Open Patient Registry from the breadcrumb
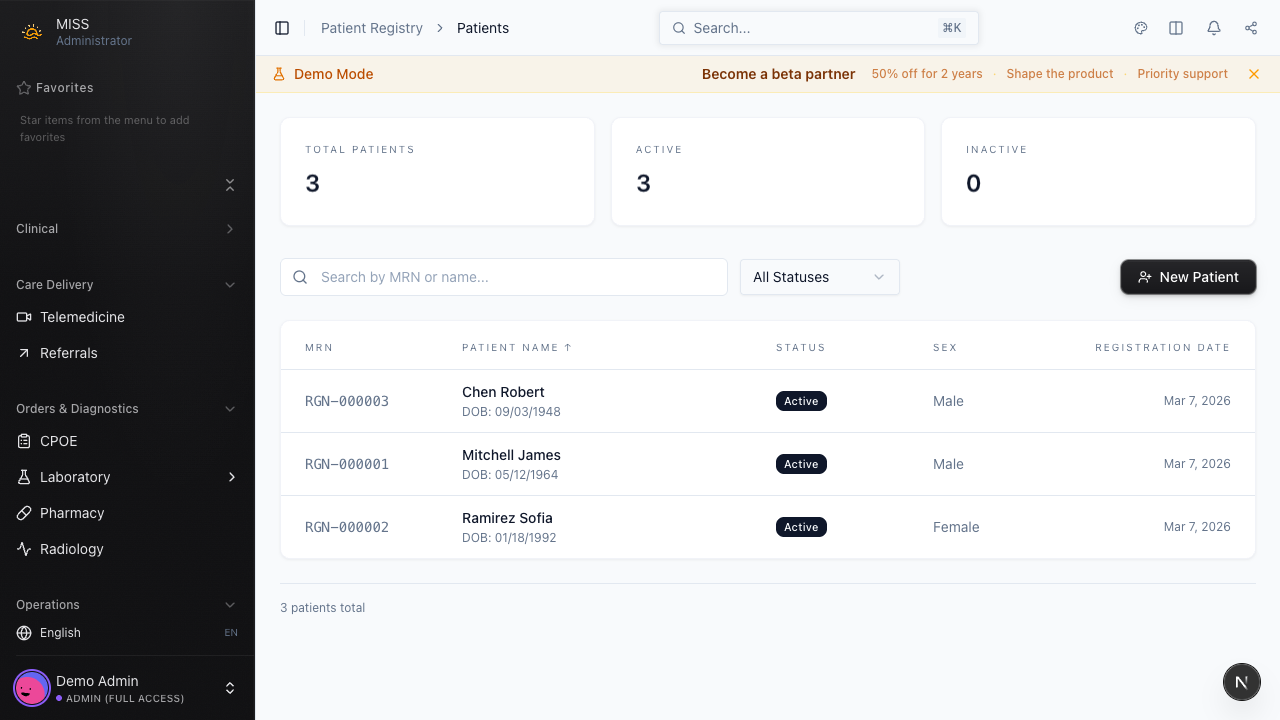 pyautogui.click(x=372, y=28)
